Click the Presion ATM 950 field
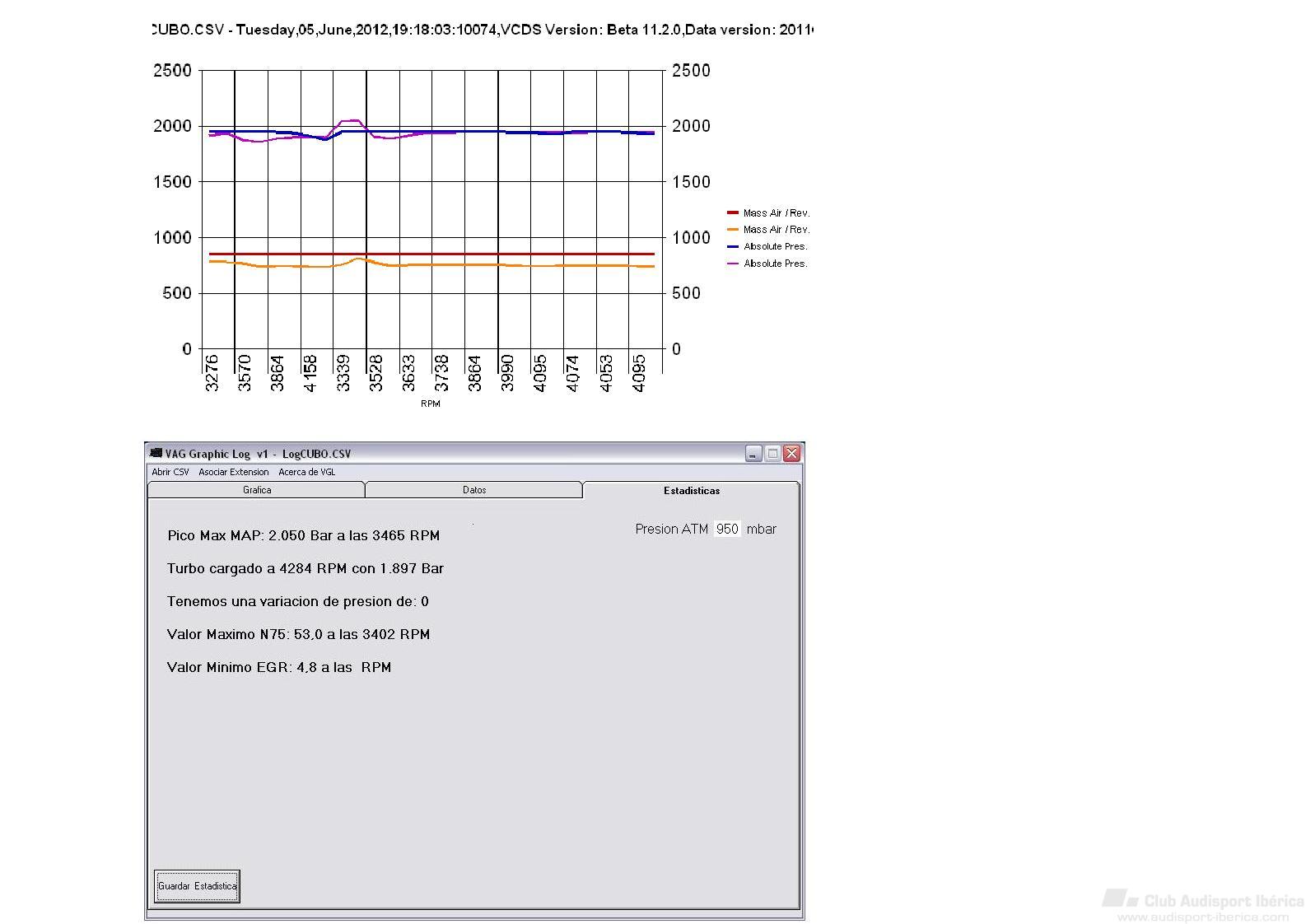1306x924 pixels. point(727,529)
